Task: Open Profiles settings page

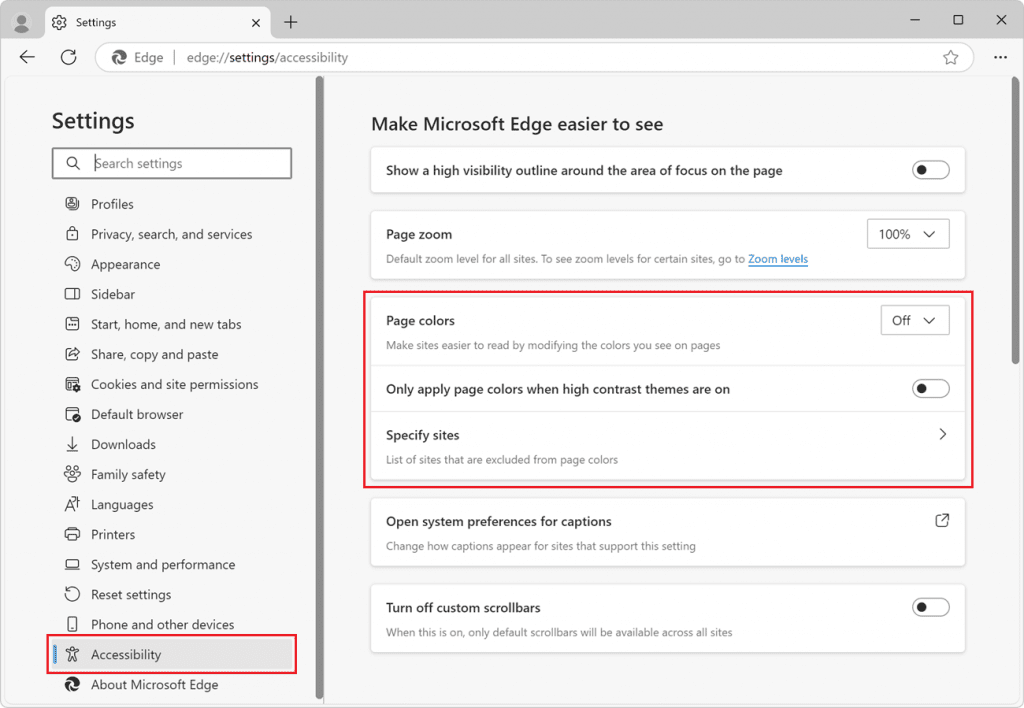Action: point(112,204)
